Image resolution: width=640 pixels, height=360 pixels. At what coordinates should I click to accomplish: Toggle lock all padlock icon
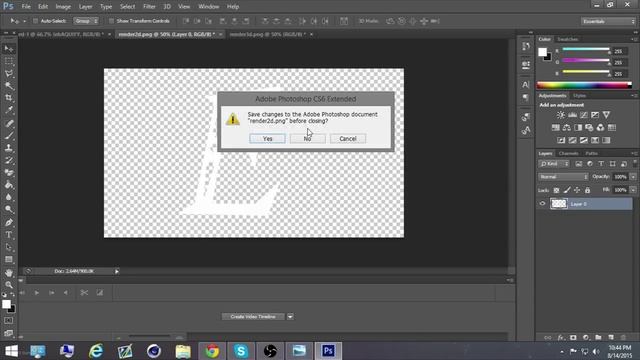[x=587, y=190]
